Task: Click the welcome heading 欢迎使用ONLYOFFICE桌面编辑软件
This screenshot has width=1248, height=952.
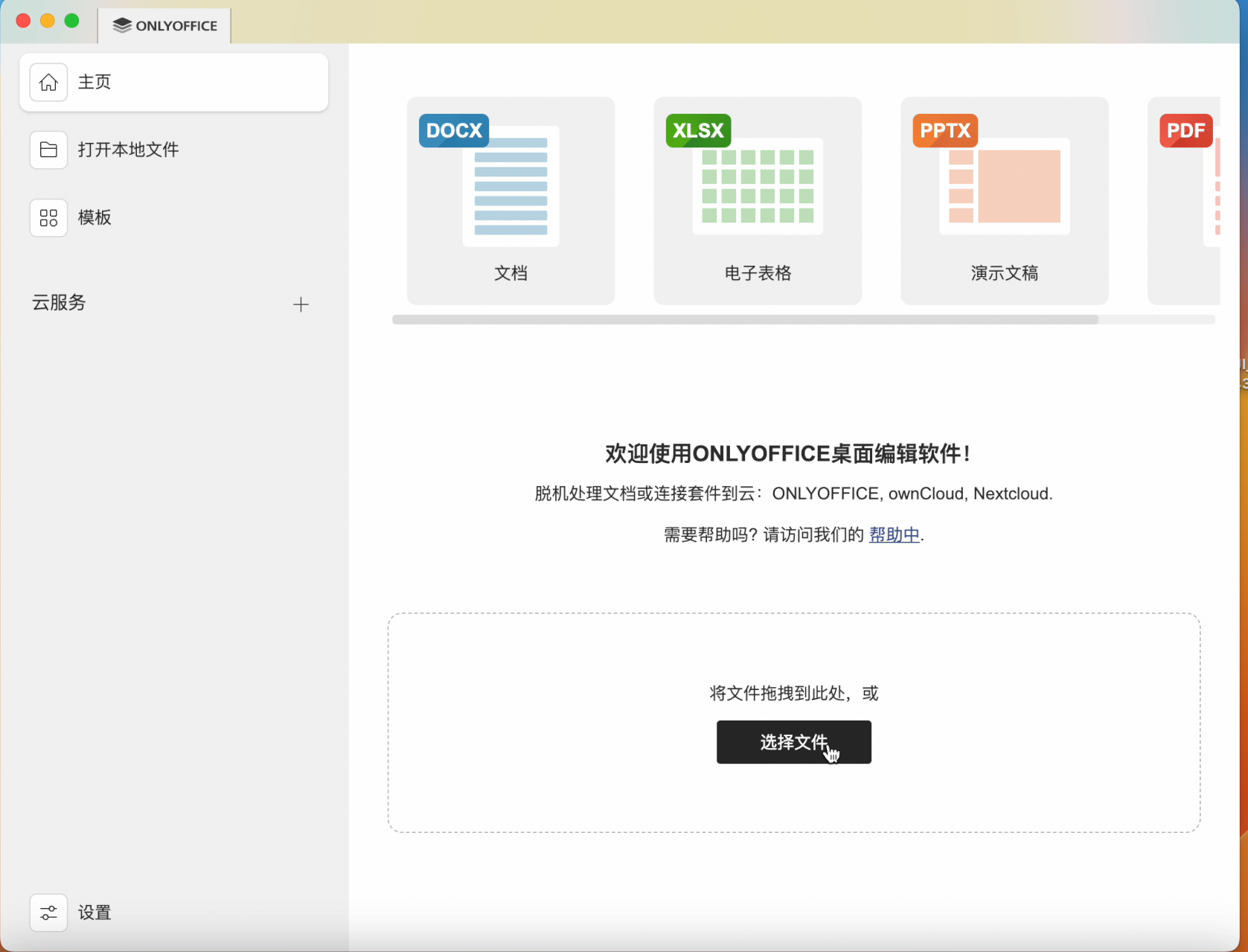Action: pos(787,454)
